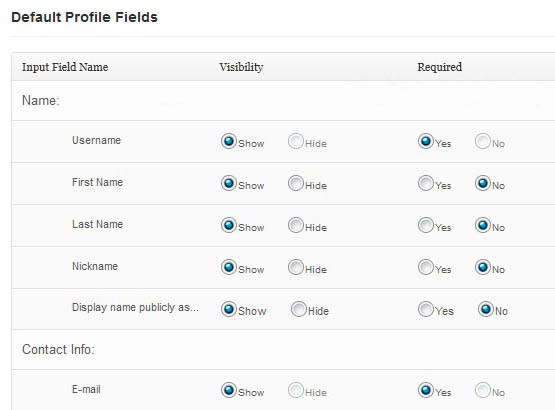Mark Nickname as required Yes
Image resolution: width=555 pixels, height=410 pixels.
coord(426,267)
